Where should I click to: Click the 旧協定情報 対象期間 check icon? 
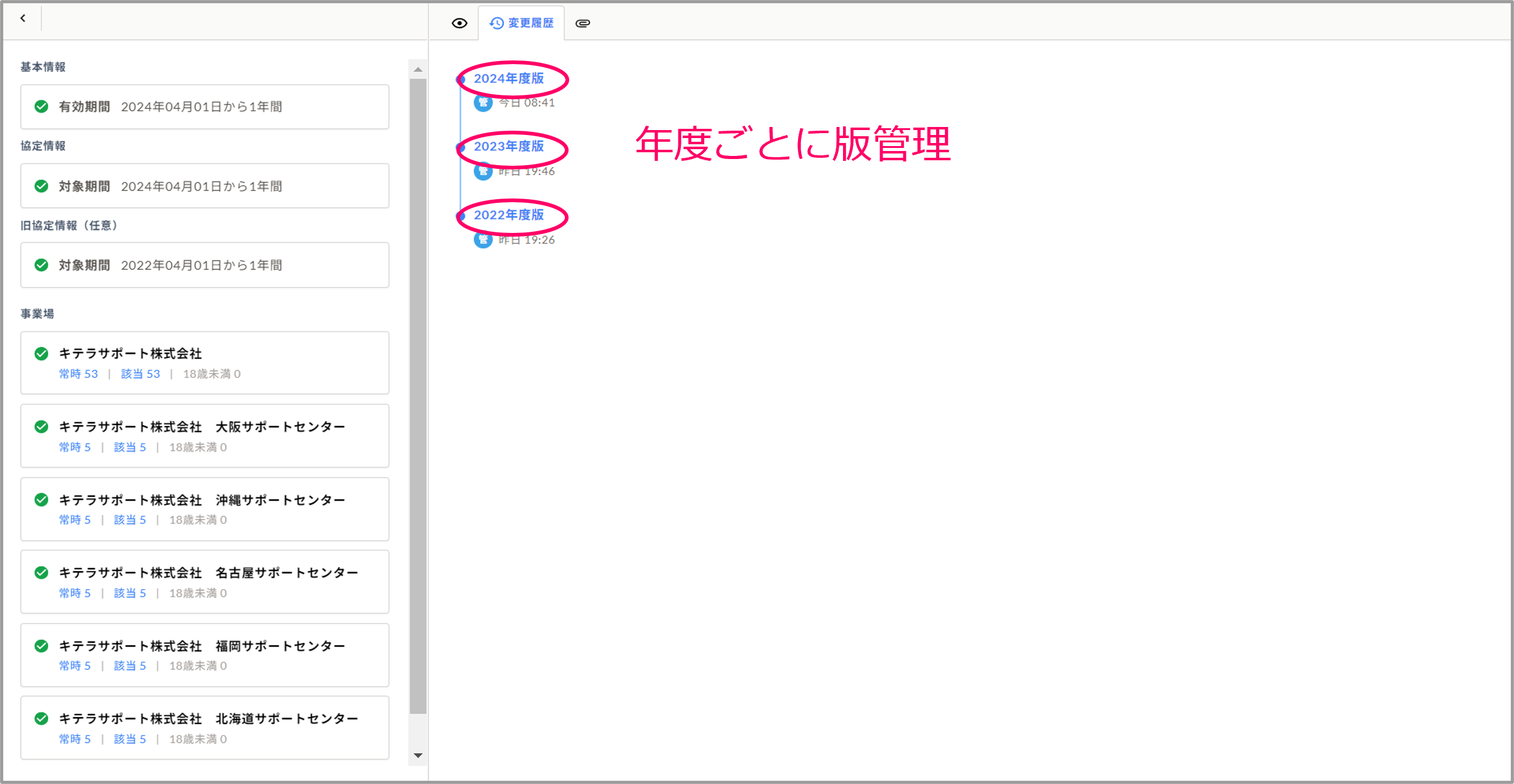pyautogui.click(x=41, y=265)
